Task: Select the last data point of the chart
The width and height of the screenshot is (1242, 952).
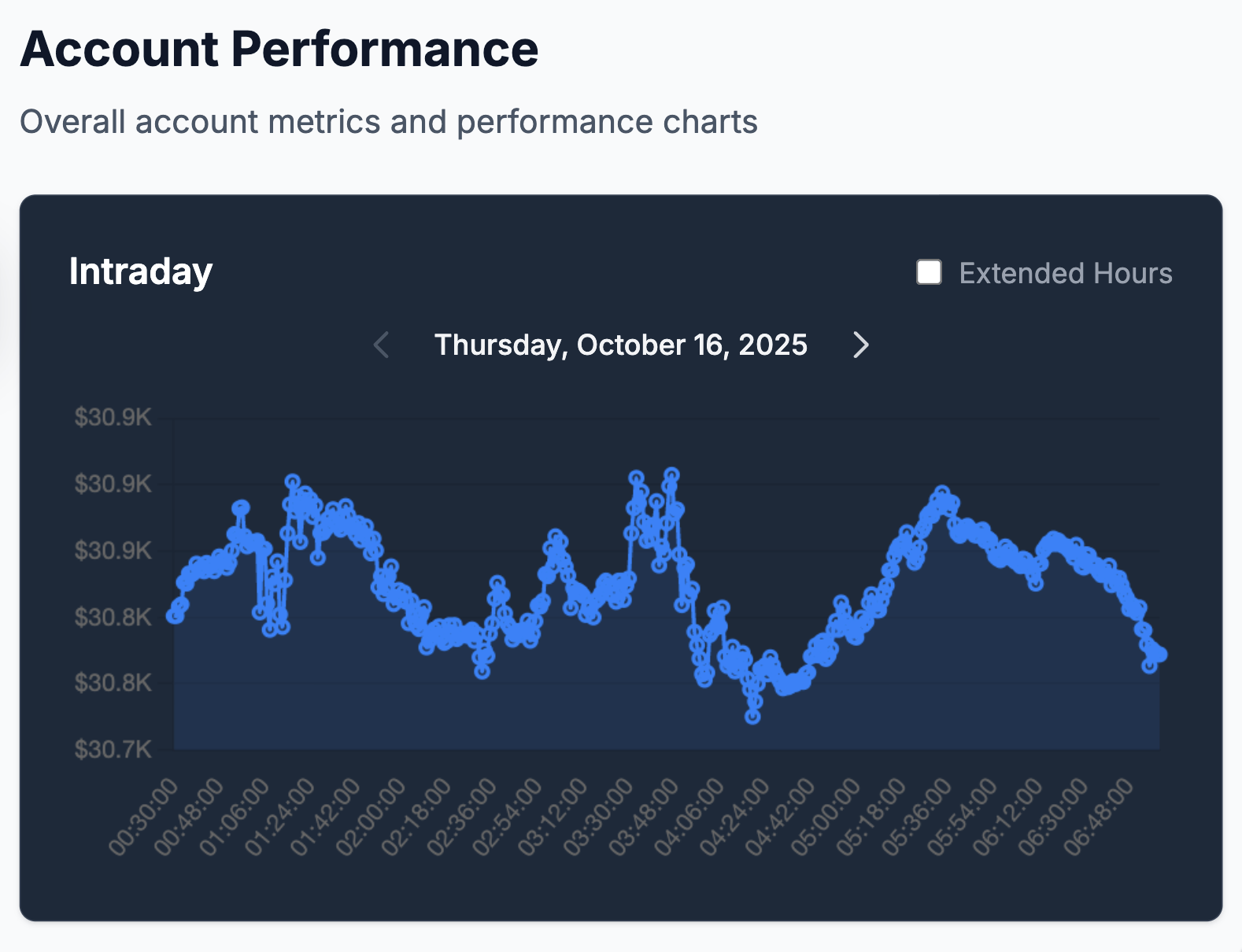Action: point(1159,655)
